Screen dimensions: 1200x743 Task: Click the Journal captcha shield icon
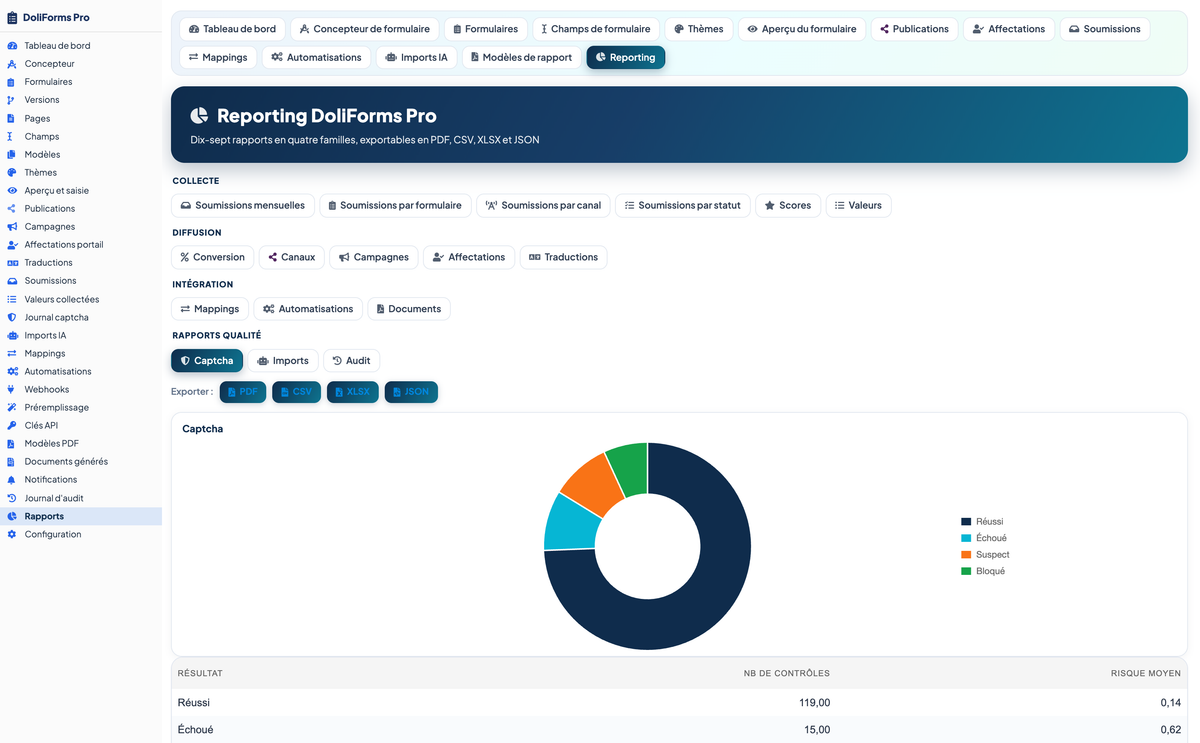pyautogui.click(x=12, y=317)
